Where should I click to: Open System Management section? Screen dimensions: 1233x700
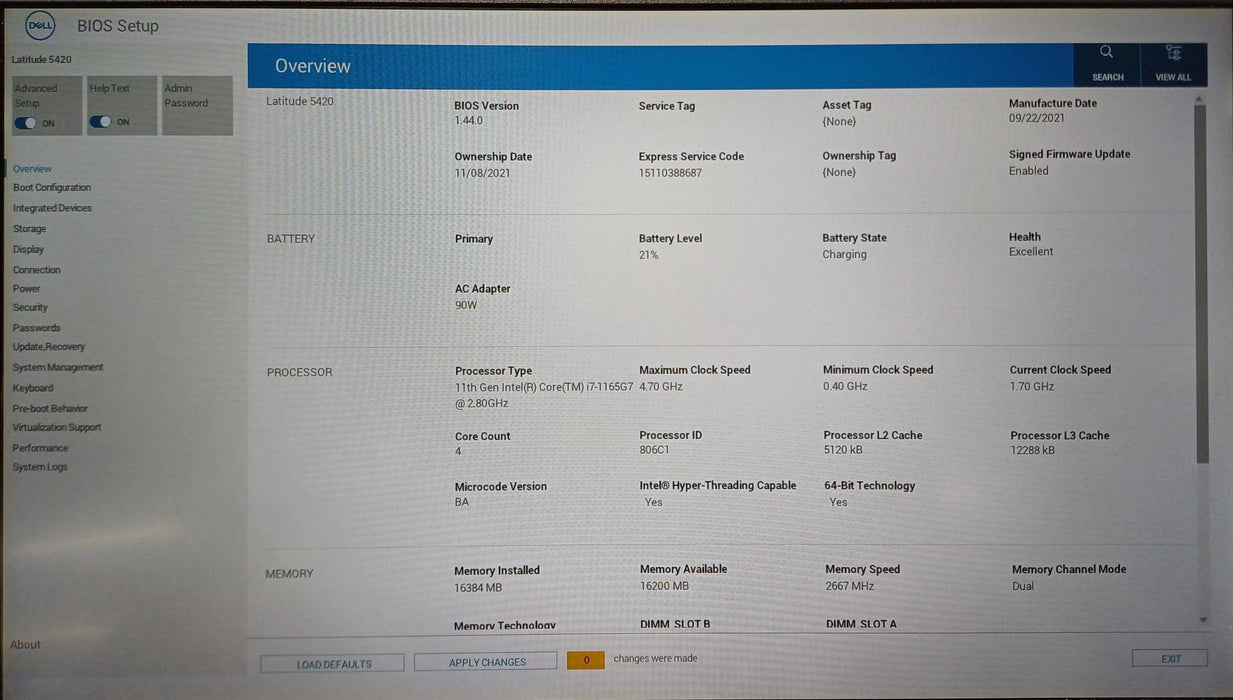58,367
